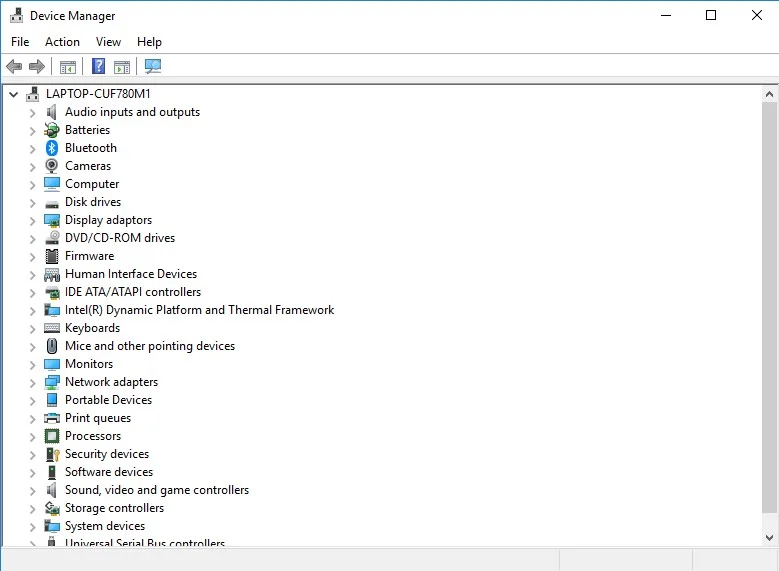Click the Bluetooth category icon
Image resolution: width=779 pixels, height=571 pixels.
click(52, 148)
